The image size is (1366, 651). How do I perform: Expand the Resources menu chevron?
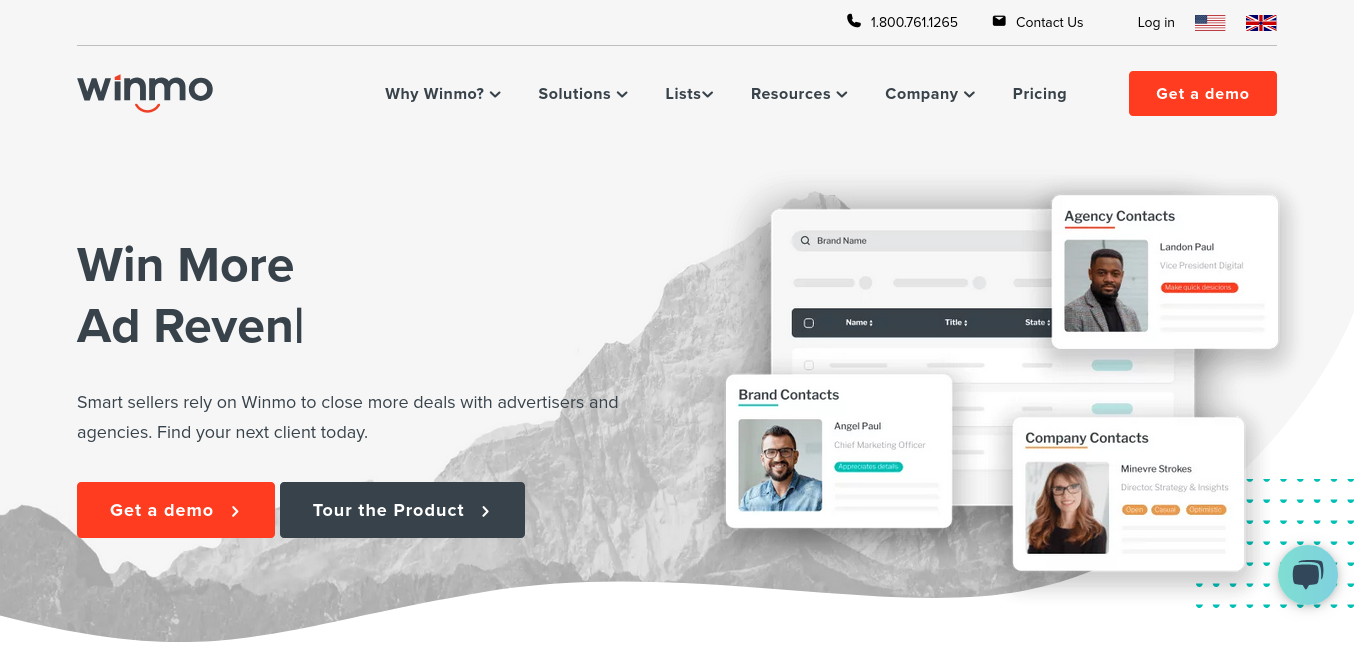coord(842,94)
